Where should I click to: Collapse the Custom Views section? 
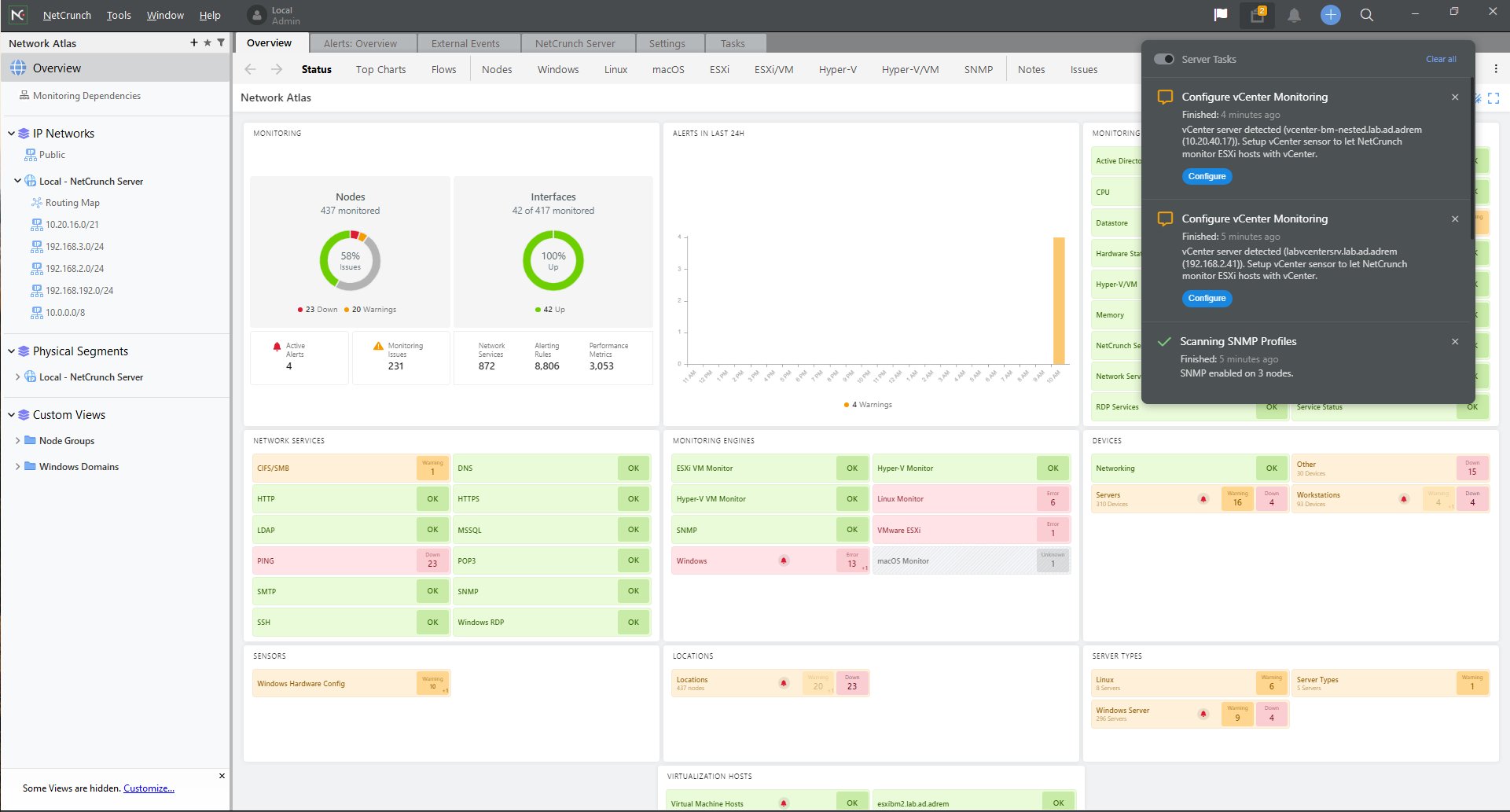point(11,414)
